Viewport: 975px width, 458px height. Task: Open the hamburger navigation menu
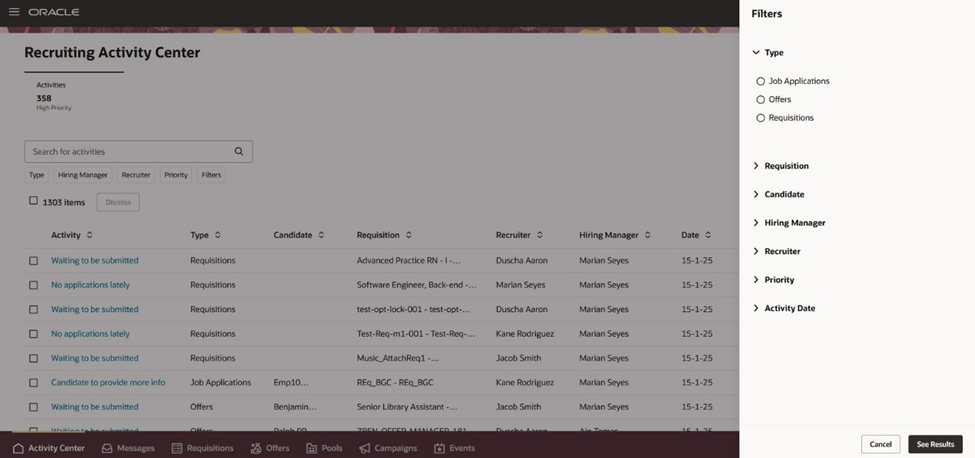click(14, 12)
